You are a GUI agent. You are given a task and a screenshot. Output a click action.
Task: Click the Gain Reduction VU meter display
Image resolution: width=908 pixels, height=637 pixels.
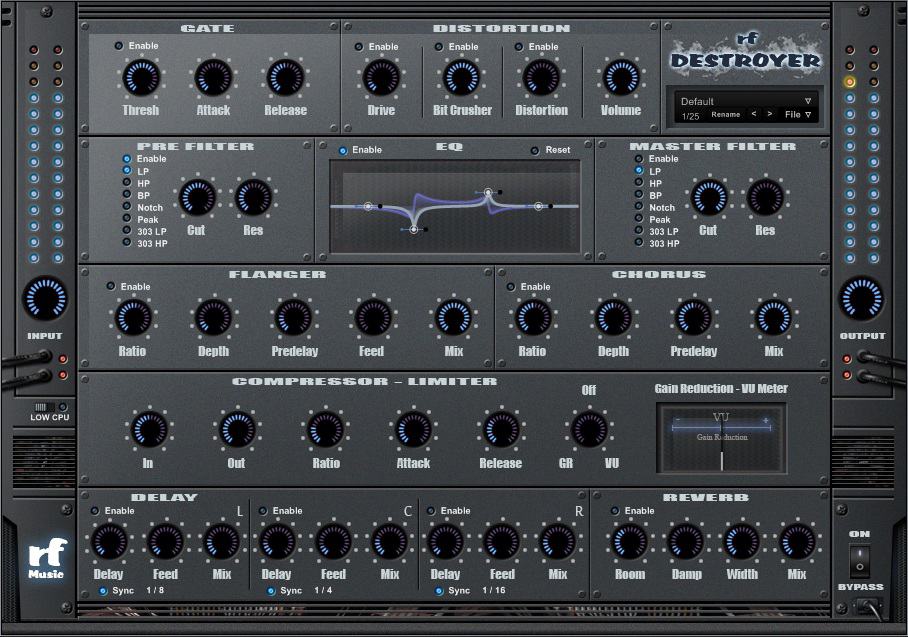722,436
